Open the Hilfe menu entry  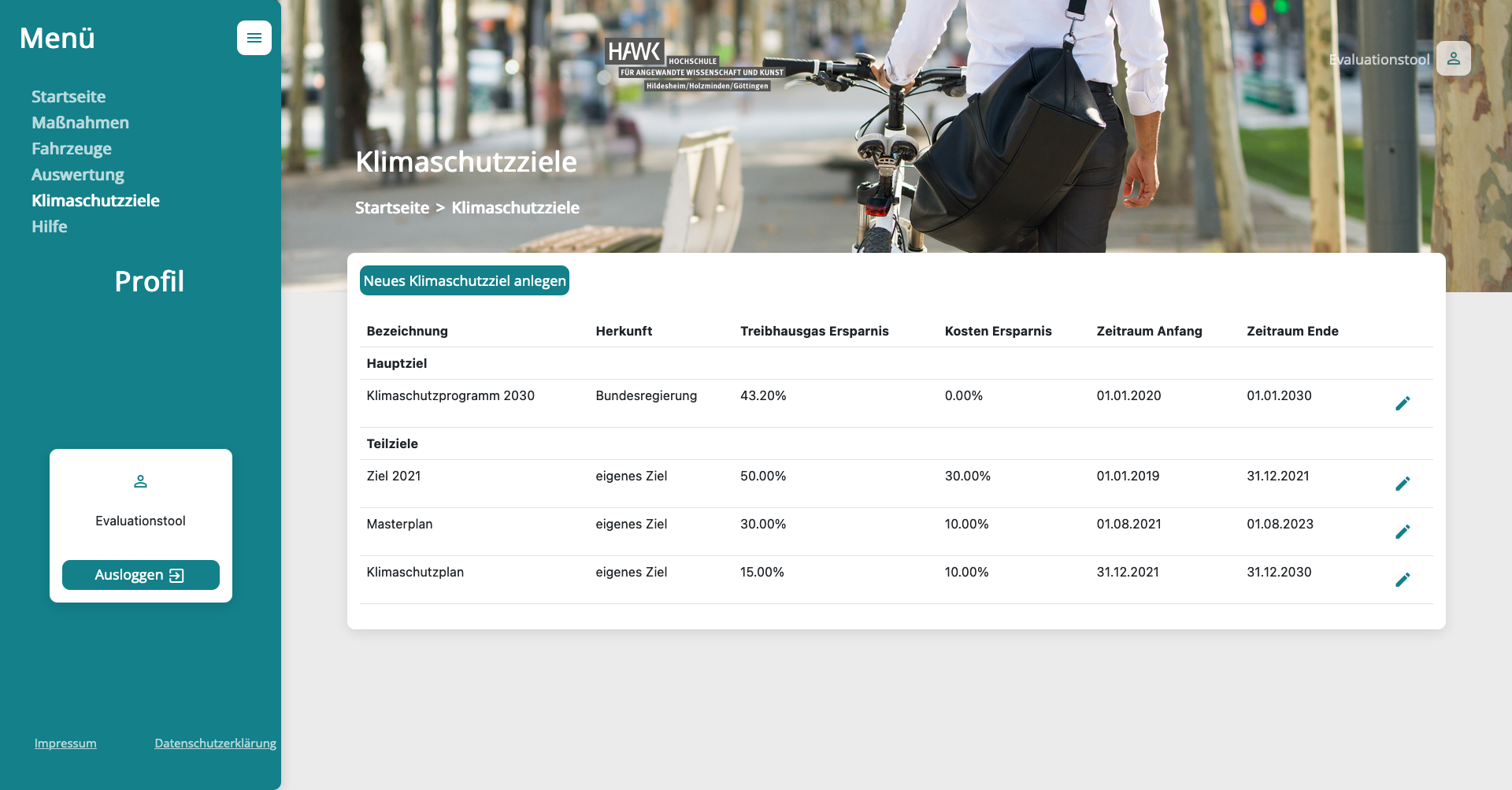click(50, 227)
